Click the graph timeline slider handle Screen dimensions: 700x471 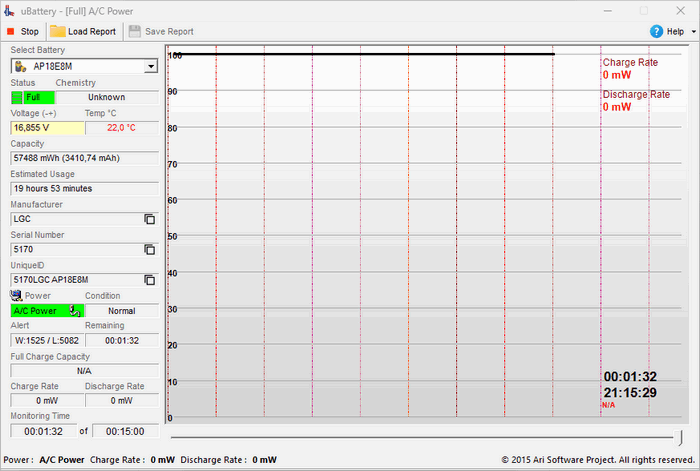(681, 438)
